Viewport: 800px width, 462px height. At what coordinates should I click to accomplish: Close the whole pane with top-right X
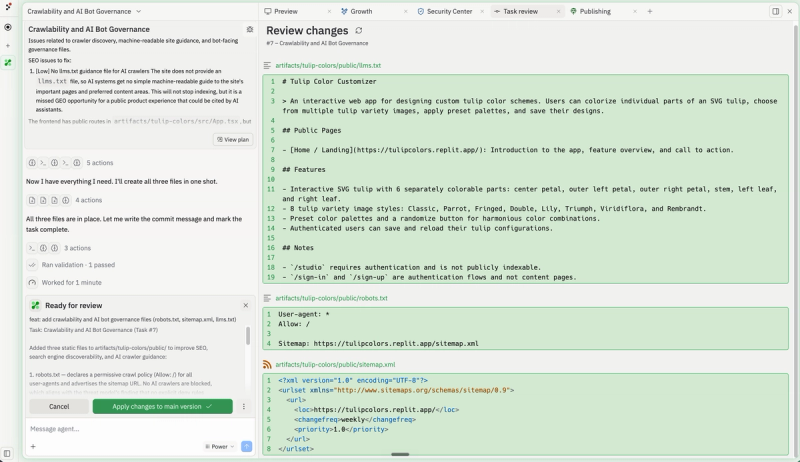[790, 11]
